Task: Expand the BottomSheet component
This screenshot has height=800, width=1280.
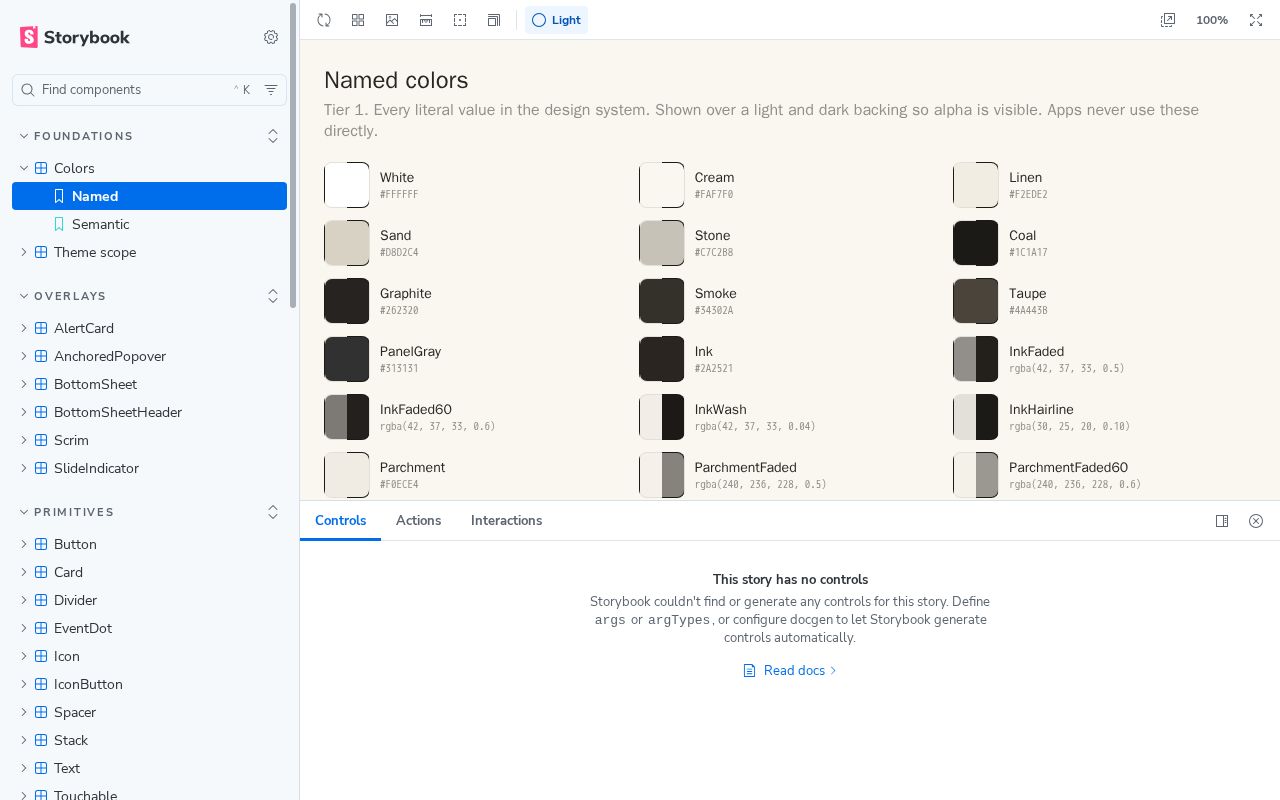Action: (x=149, y=384)
